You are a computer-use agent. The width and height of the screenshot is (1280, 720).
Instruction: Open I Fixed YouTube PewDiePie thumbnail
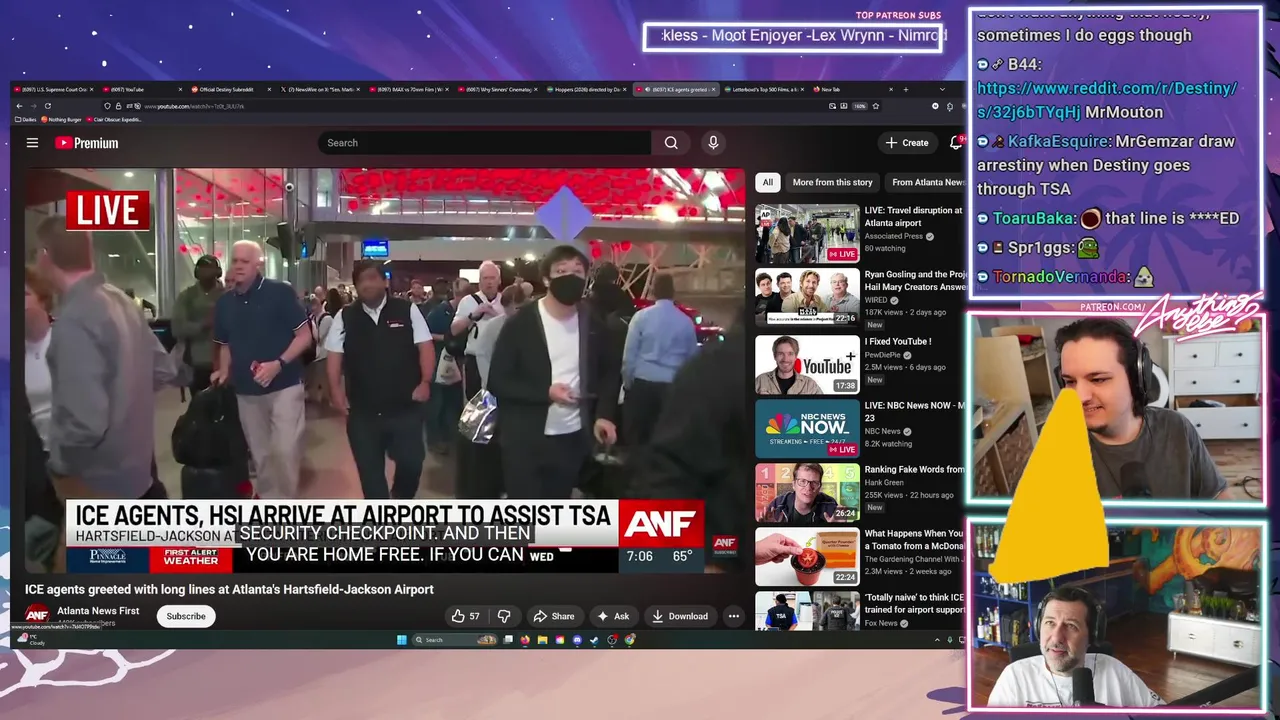807,364
